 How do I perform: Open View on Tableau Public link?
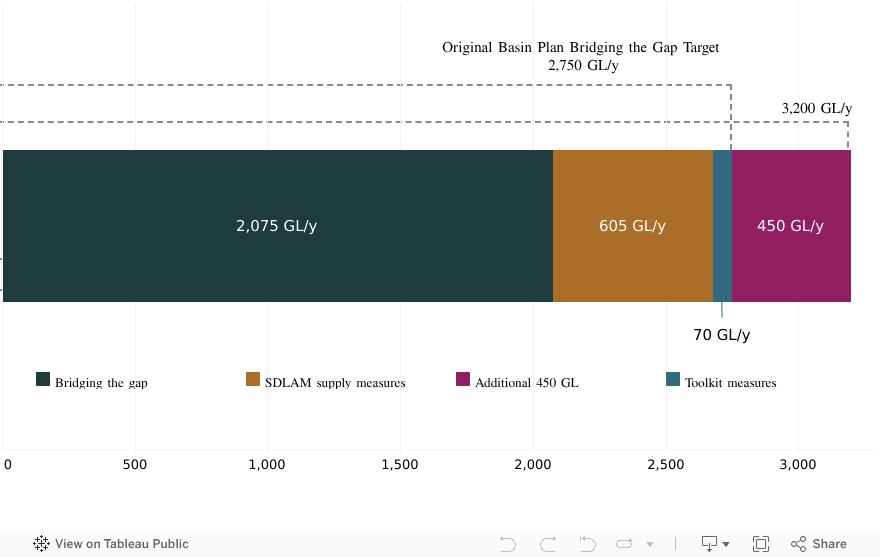[121, 544]
